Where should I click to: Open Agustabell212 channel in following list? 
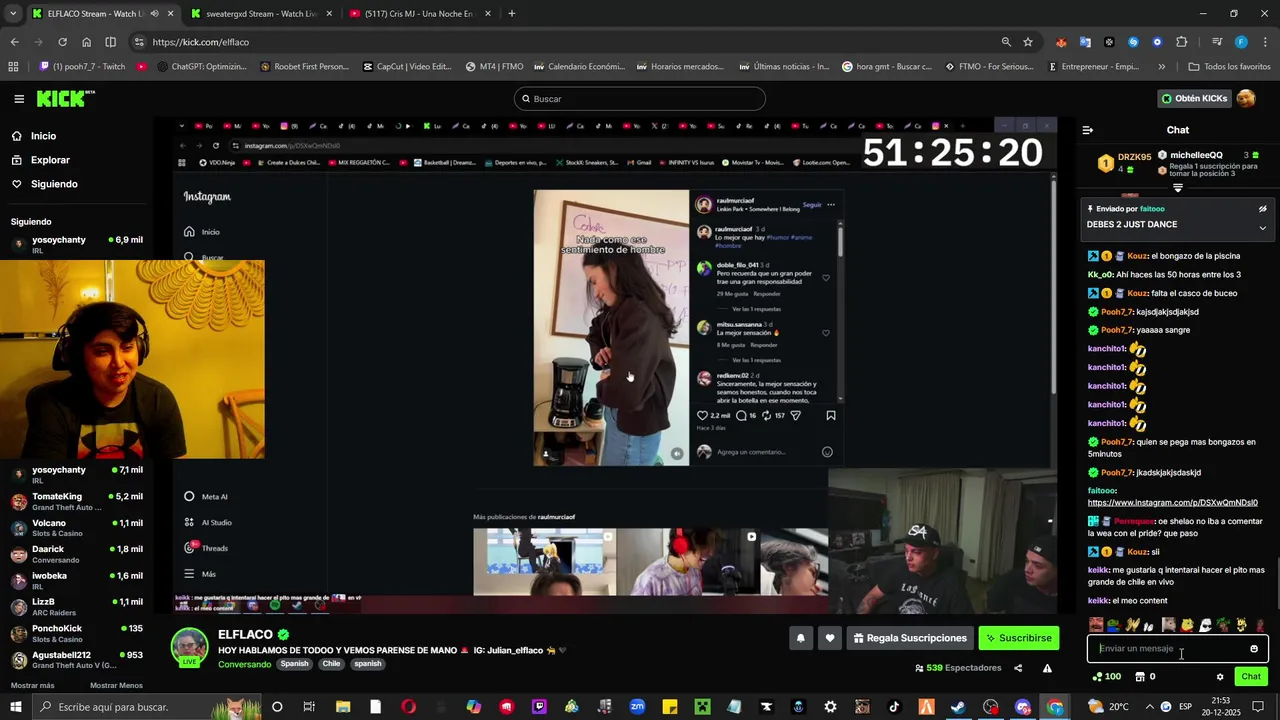tap(76, 660)
